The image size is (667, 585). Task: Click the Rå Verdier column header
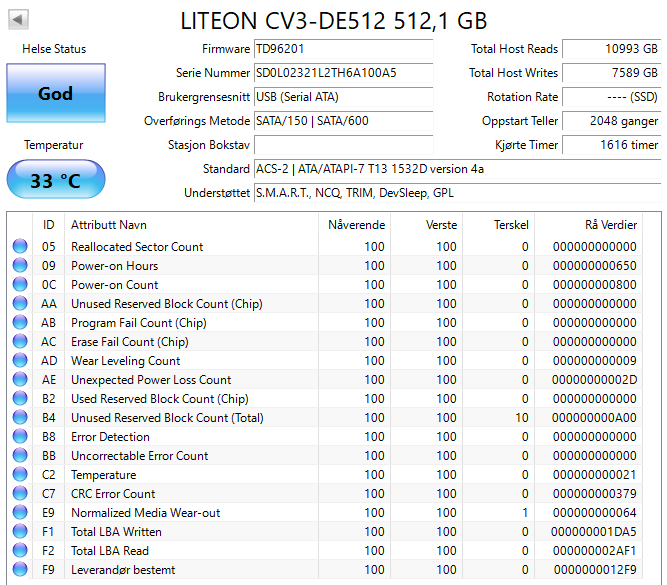(x=597, y=225)
